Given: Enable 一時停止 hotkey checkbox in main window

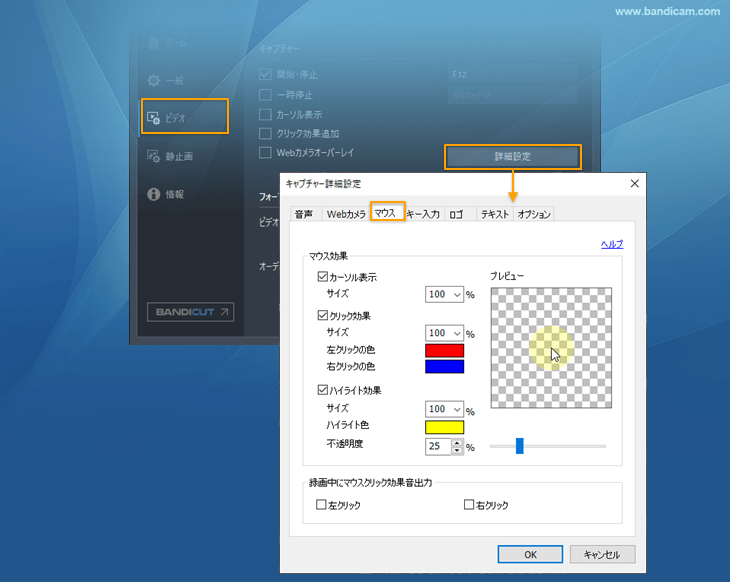Looking at the screenshot, I should (x=265, y=95).
